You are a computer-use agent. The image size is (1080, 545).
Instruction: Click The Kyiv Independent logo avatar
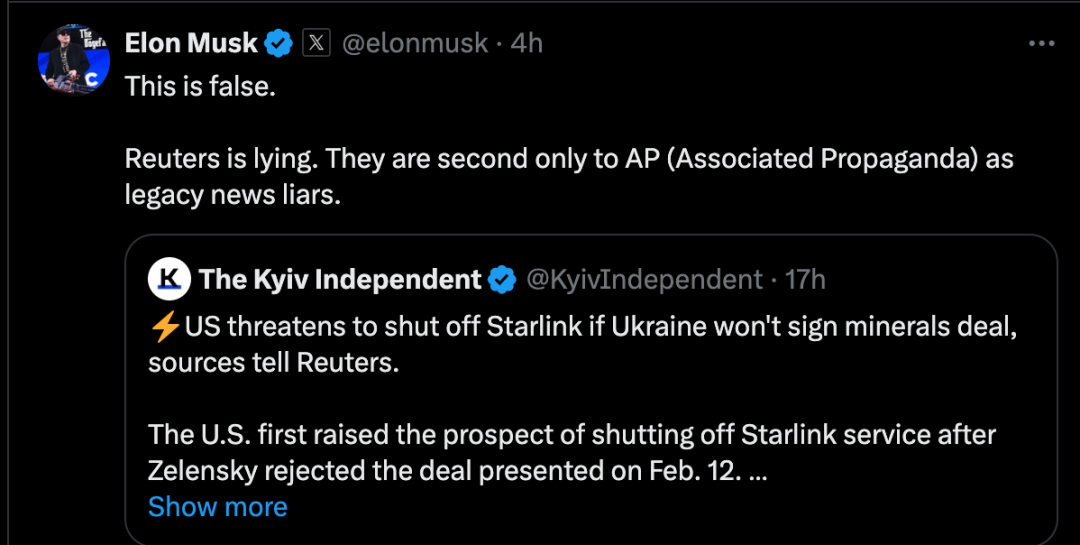[x=169, y=279]
